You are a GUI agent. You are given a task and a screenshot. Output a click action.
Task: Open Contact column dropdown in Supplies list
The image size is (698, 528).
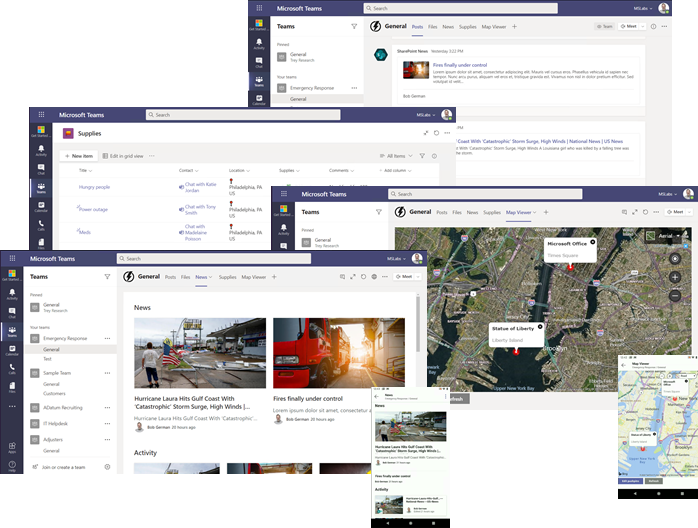point(197,171)
